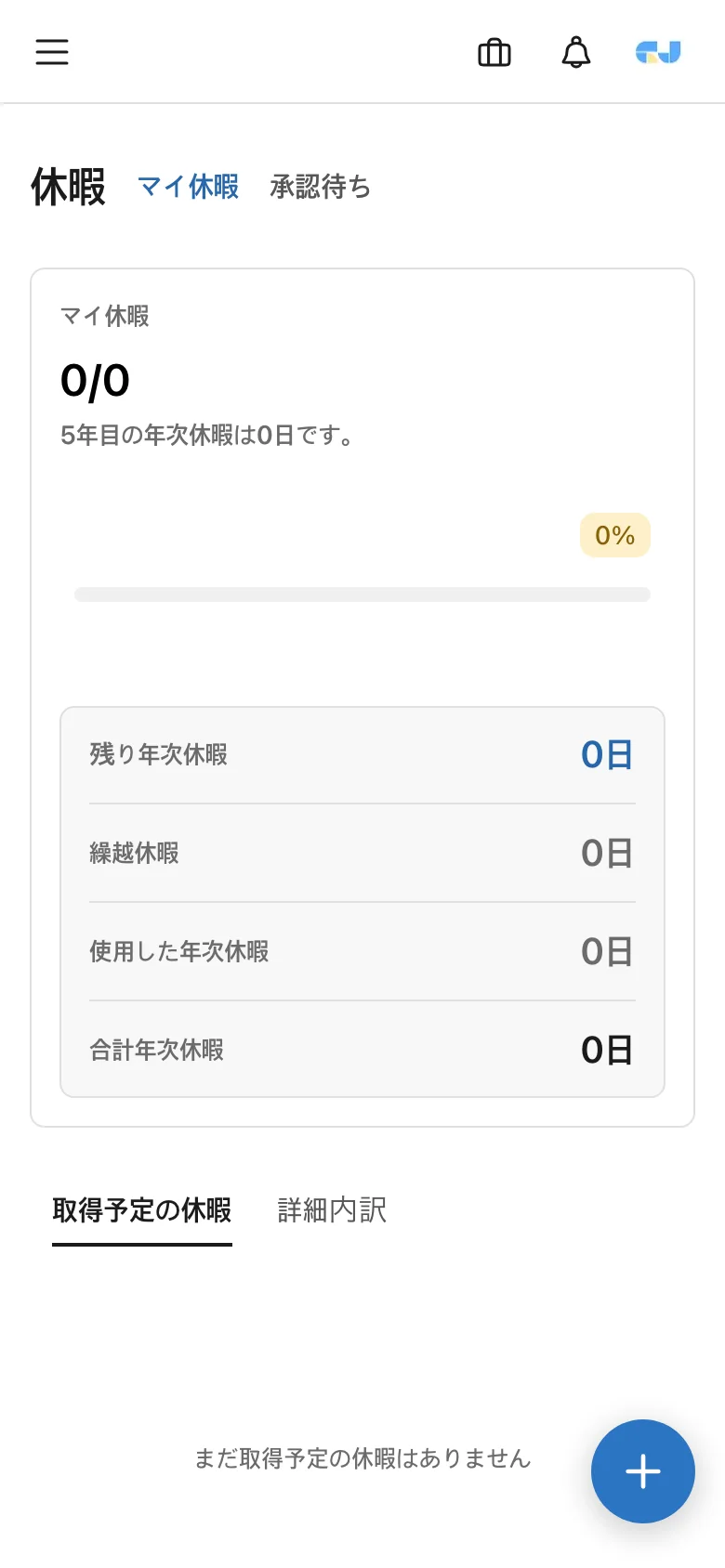Switch to the 承認待ち tab
The width and height of the screenshot is (725, 1568).
tap(321, 187)
